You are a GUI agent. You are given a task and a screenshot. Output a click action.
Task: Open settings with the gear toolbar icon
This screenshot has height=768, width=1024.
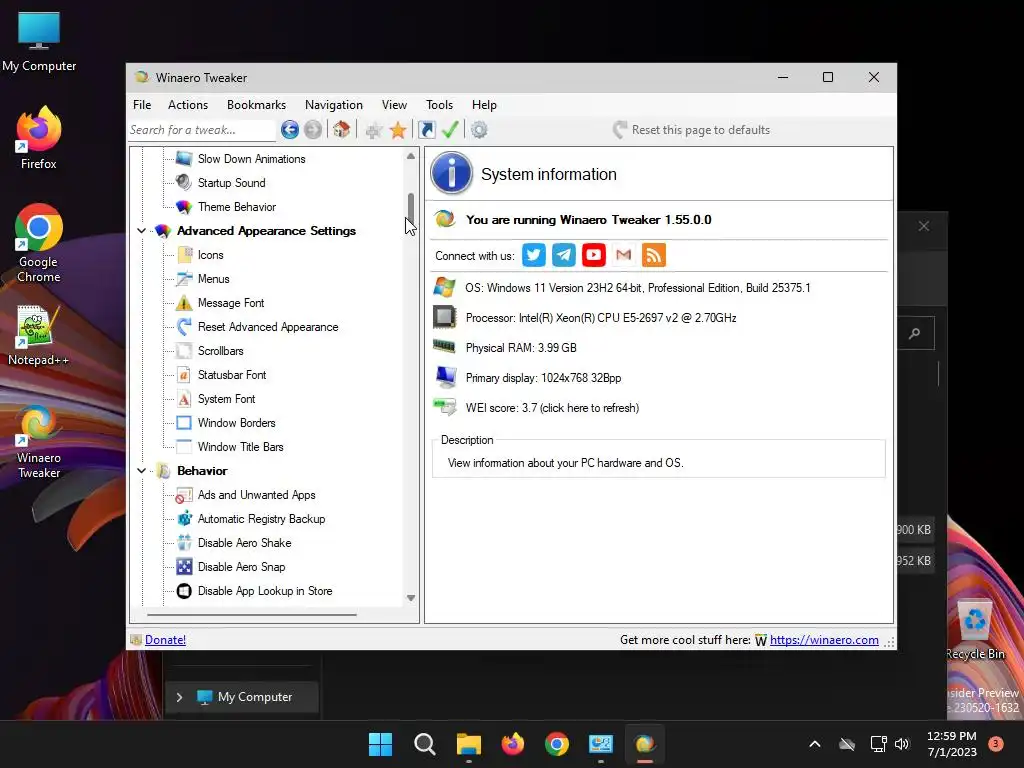click(479, 130)
